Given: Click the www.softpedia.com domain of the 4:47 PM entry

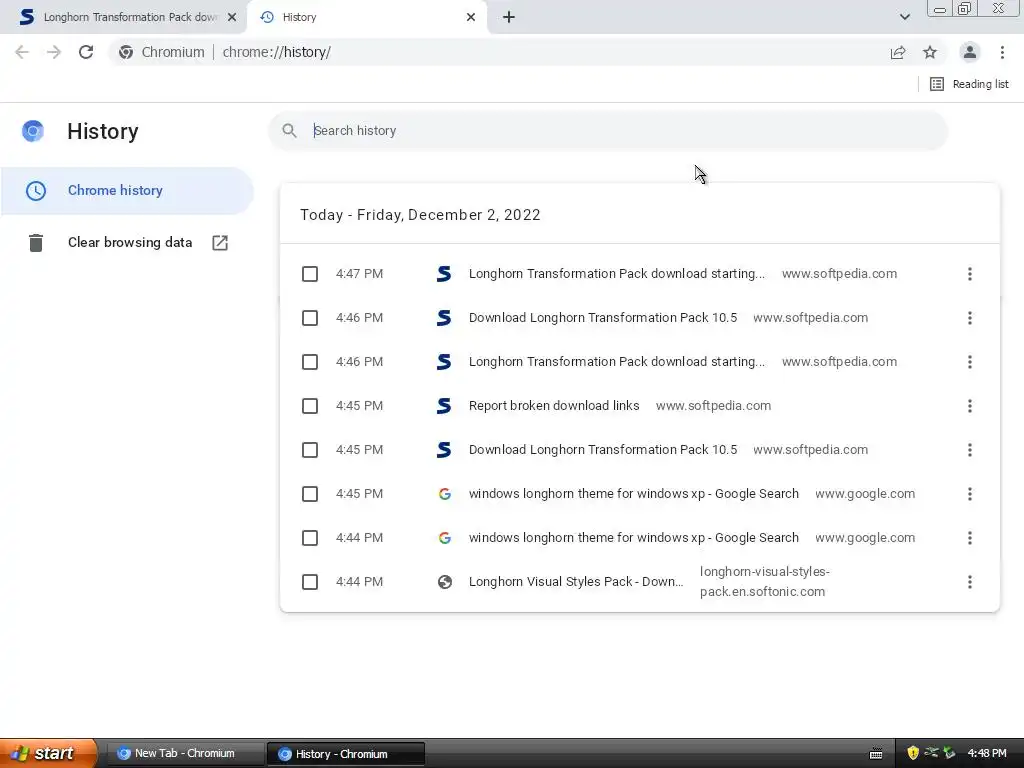Looking at the screenshot, I should point(839,274).
